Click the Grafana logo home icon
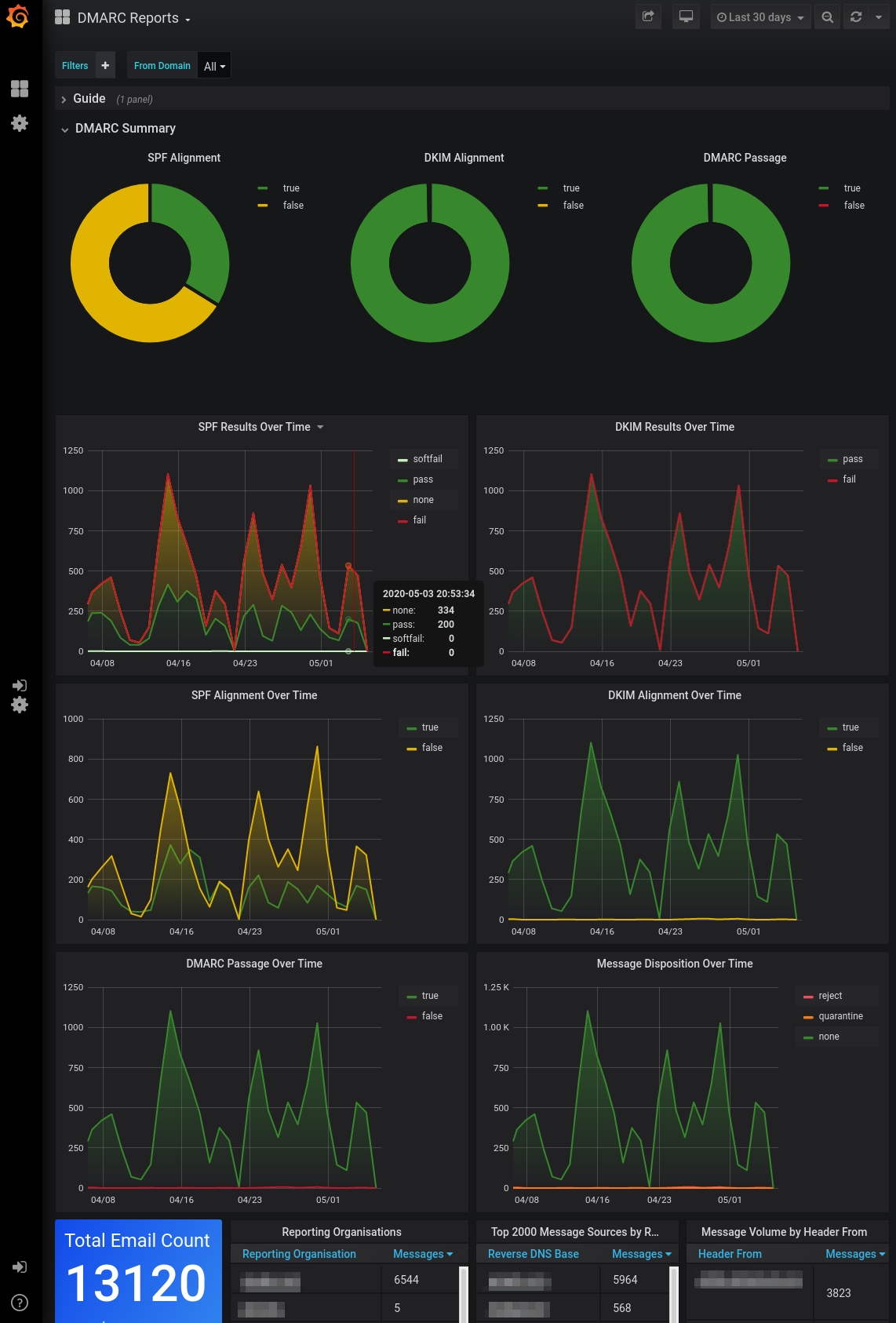 pyautogui.click(x=18, y=17)
